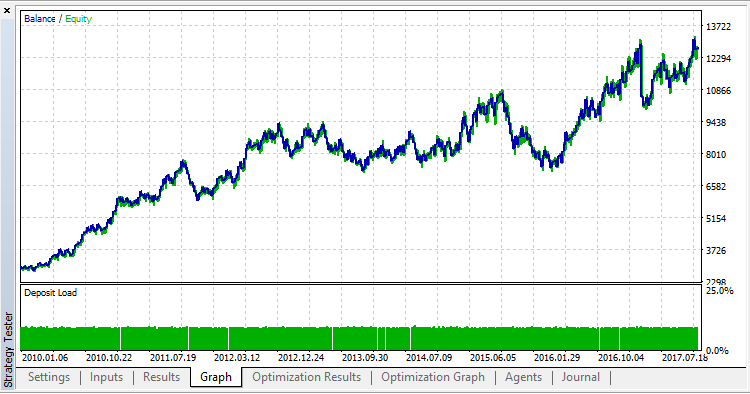750x394 pixels.
Task: Open the Settings tab
Action: [x=49, y=377]
